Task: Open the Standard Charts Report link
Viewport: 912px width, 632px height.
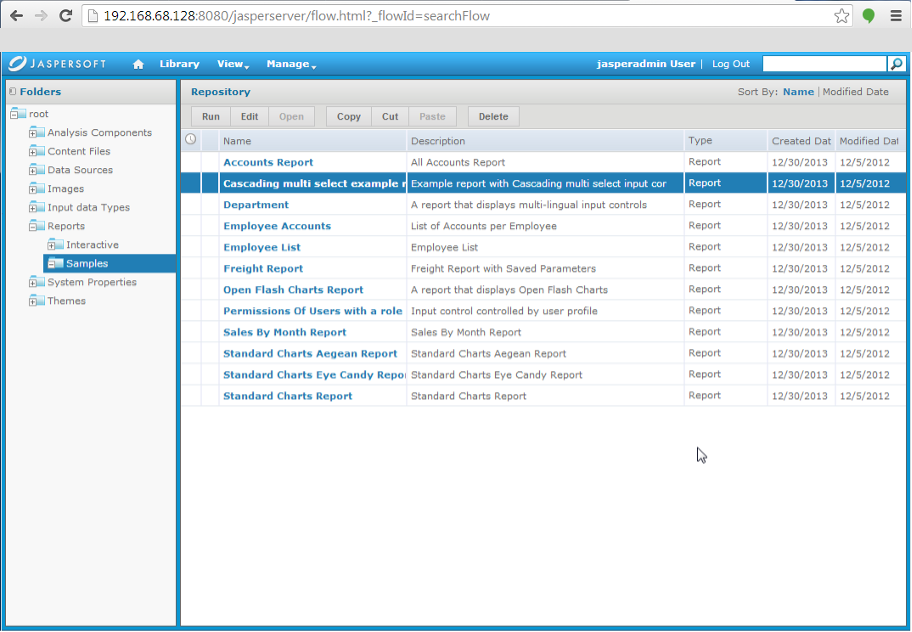Action: (287, 396)
